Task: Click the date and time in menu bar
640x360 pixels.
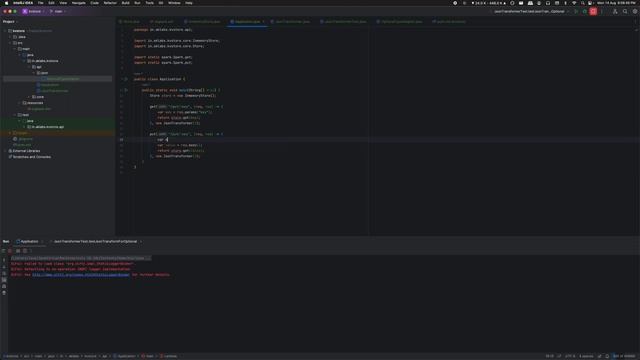Action: point(616,3)
